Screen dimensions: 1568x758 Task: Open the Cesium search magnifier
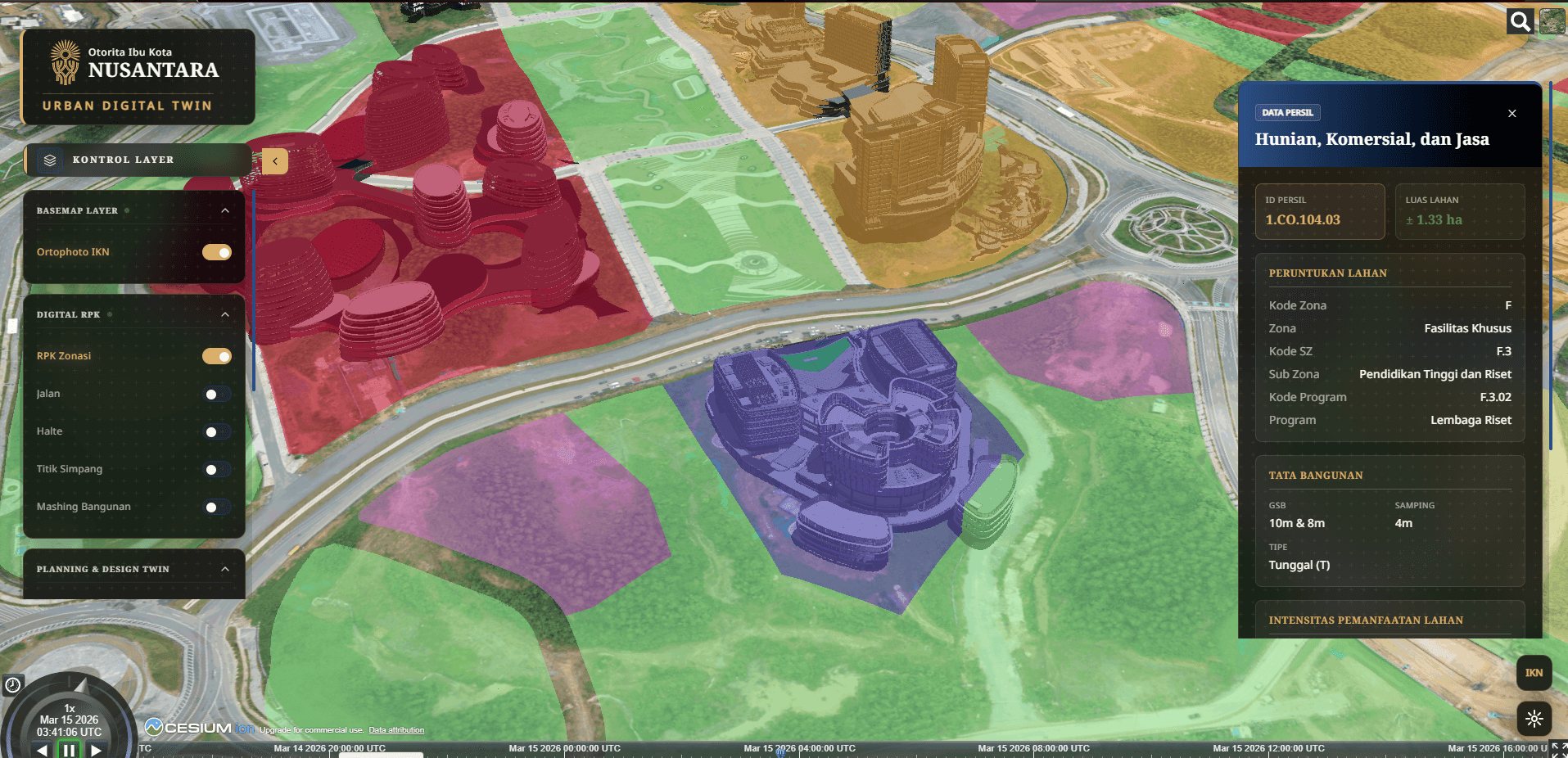(1520, 21)
